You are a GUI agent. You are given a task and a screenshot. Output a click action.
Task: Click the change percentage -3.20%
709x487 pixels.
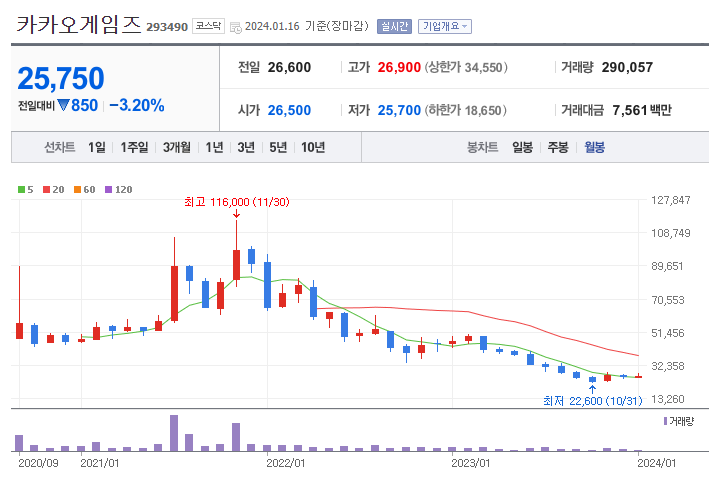[137, 105]
